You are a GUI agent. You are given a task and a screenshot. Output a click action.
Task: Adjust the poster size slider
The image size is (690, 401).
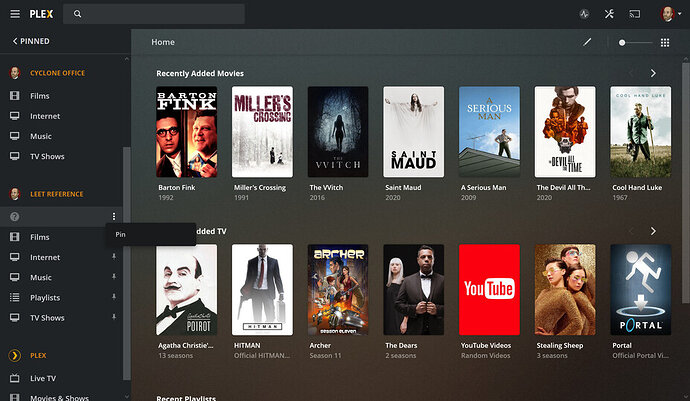[x=635, y=43]
